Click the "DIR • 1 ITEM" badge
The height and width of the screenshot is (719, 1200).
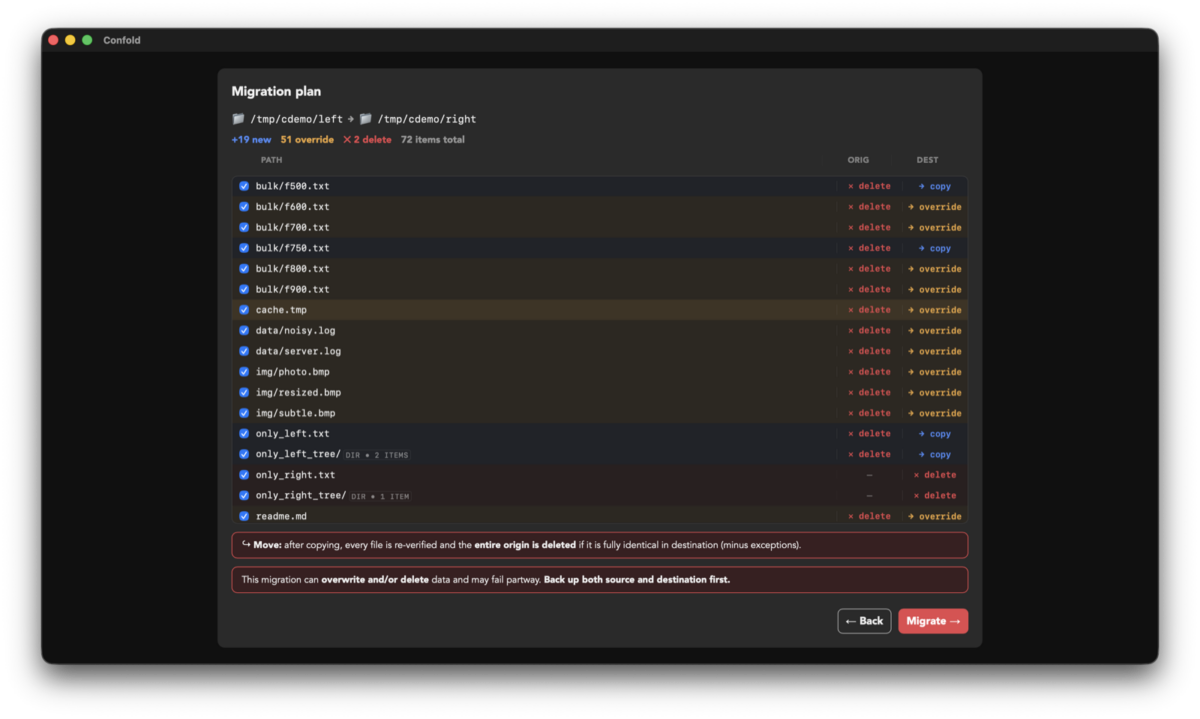[380, 497]
